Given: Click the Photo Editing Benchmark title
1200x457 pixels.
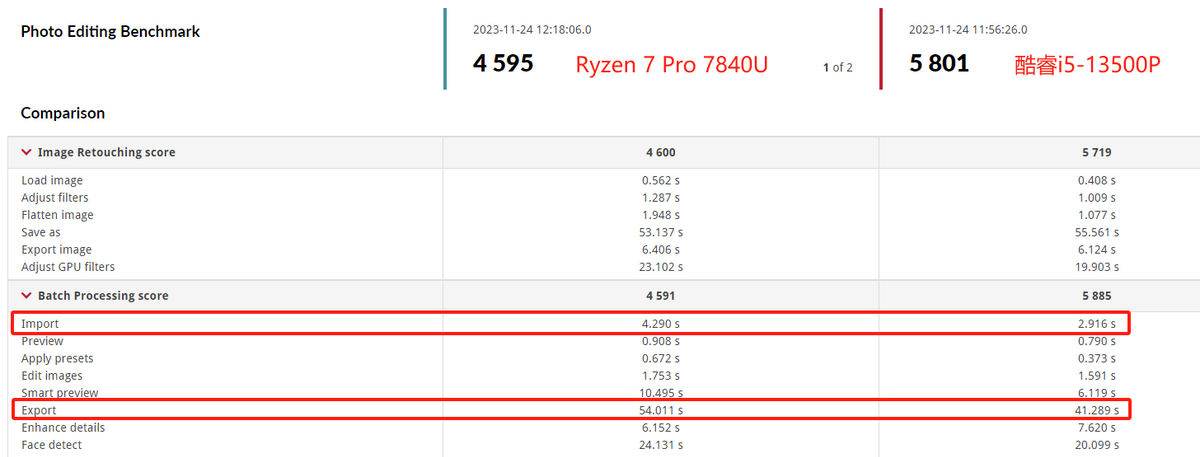Looking at the screenshot, I should click(110, 32).
